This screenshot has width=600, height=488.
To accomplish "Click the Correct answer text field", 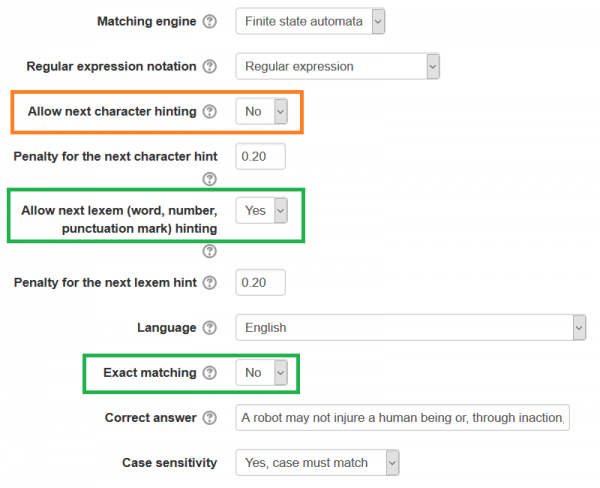I will (402, 418).
